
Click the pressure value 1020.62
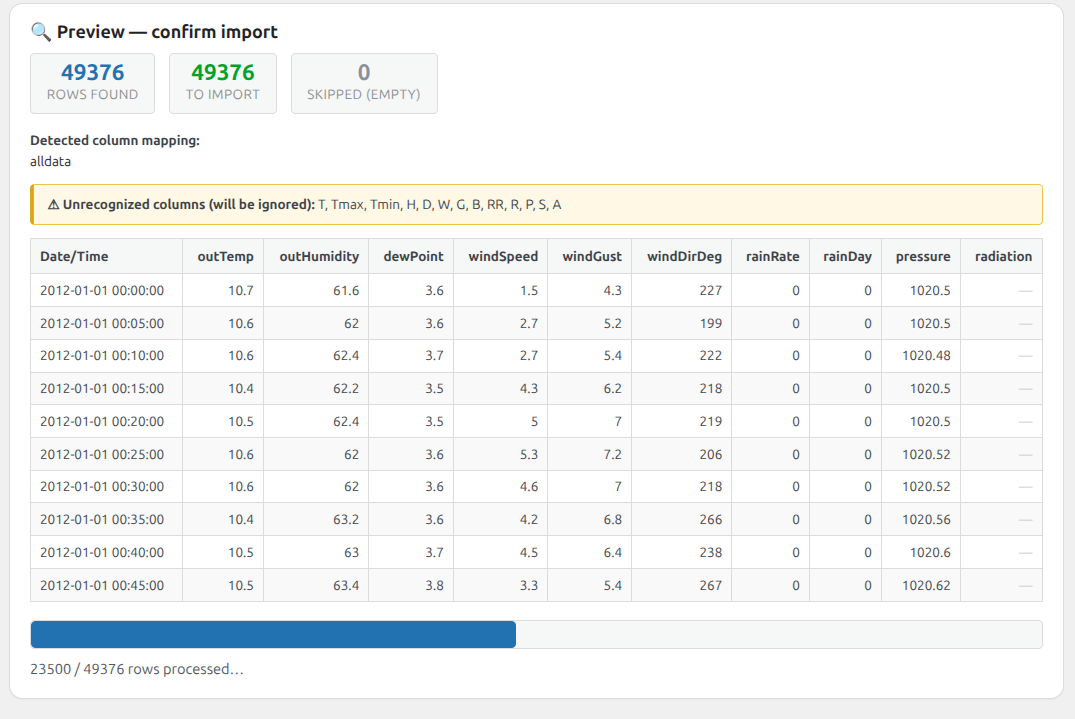[x=926, y=585]
